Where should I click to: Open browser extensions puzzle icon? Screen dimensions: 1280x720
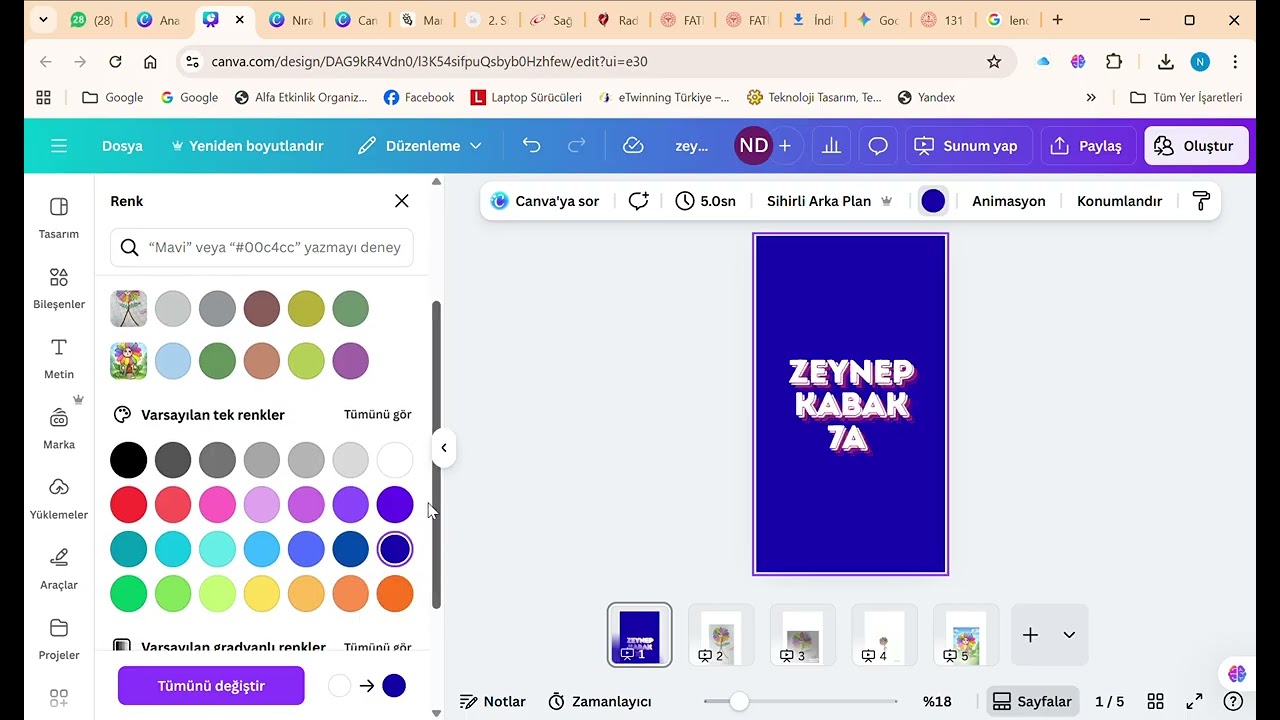[x=1114, y=62]
